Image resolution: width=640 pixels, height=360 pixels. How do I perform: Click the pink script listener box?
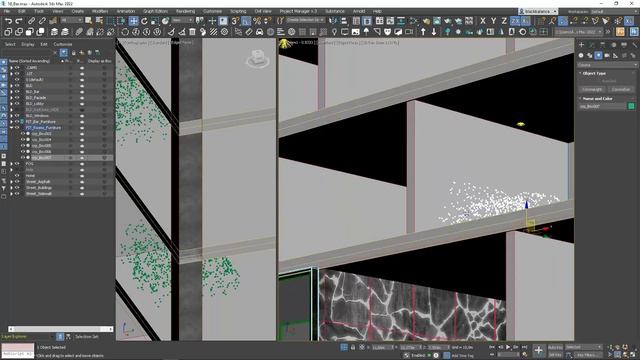[18, 347]
